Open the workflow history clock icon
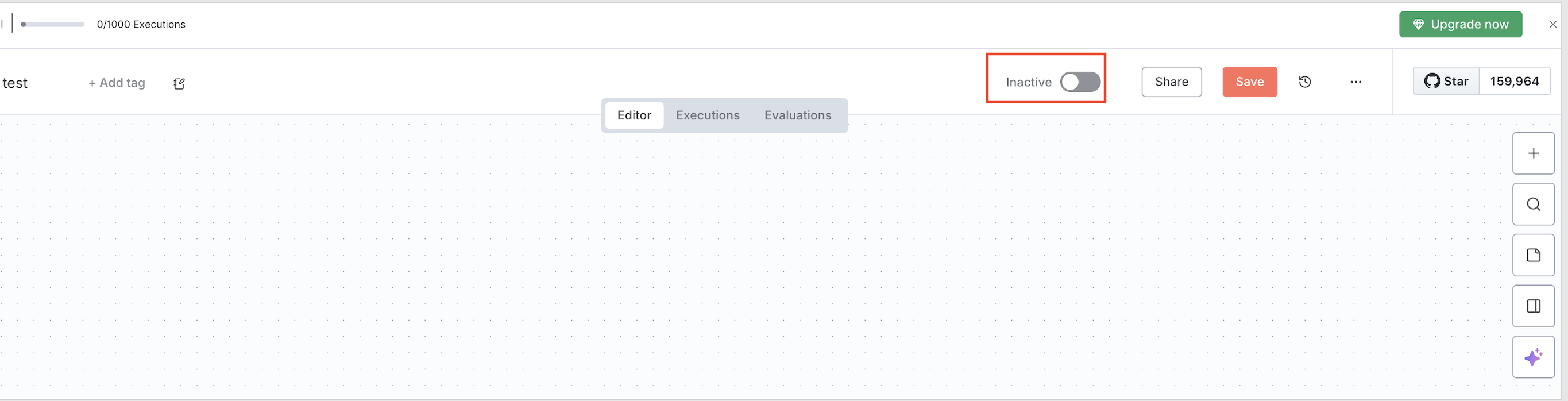 1304,82
